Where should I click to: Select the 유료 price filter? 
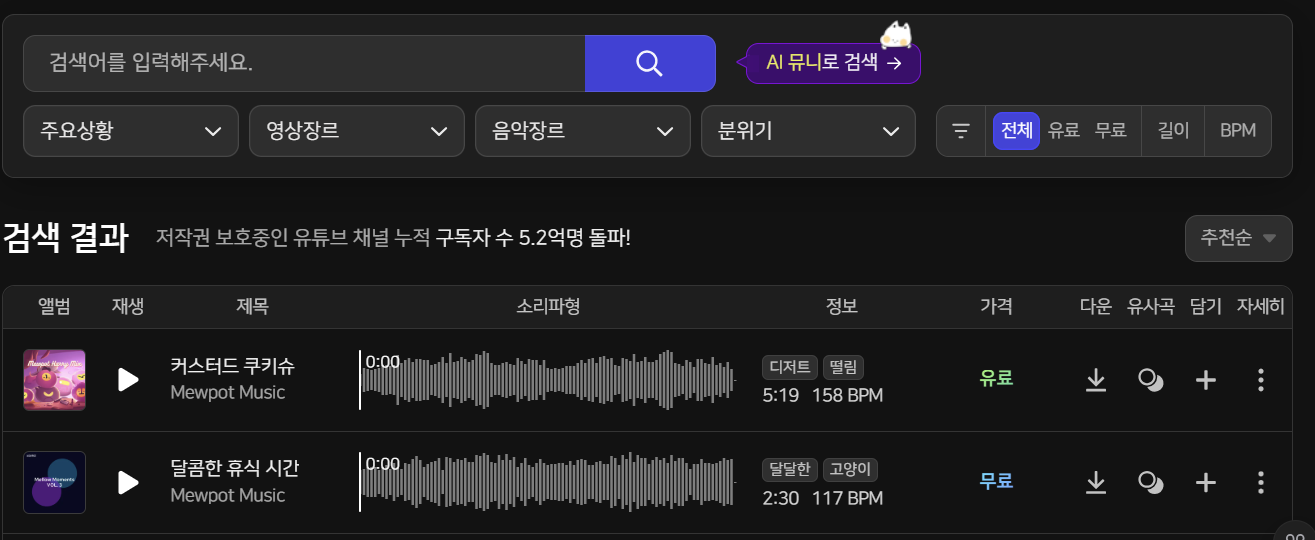(x=1064, y=131)
